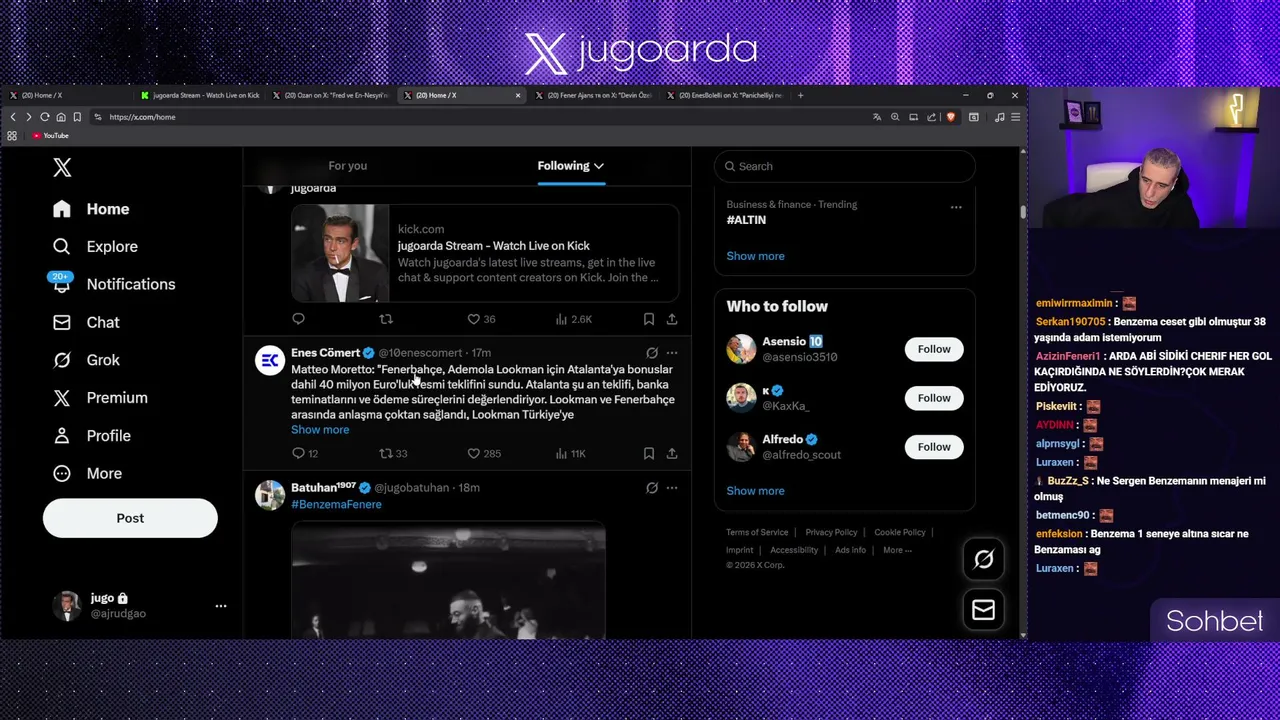1280x720 pixels.
Task: Repost the jugoarda stream post
Action: (x=386, y=319)
